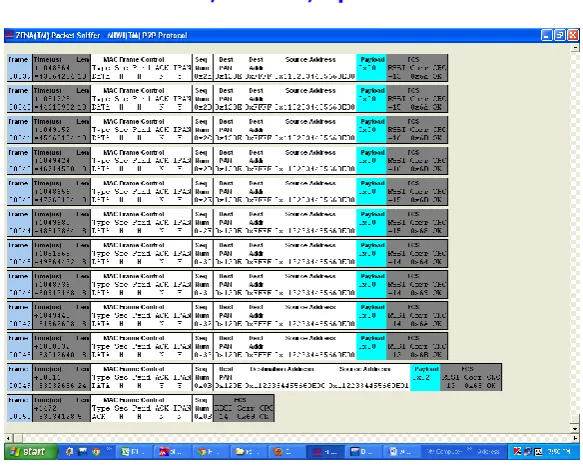Image resolution: width=583 pixels, height=468 pixels.
Task: Click the first quick launch icon beside Start
Action: 69,452
